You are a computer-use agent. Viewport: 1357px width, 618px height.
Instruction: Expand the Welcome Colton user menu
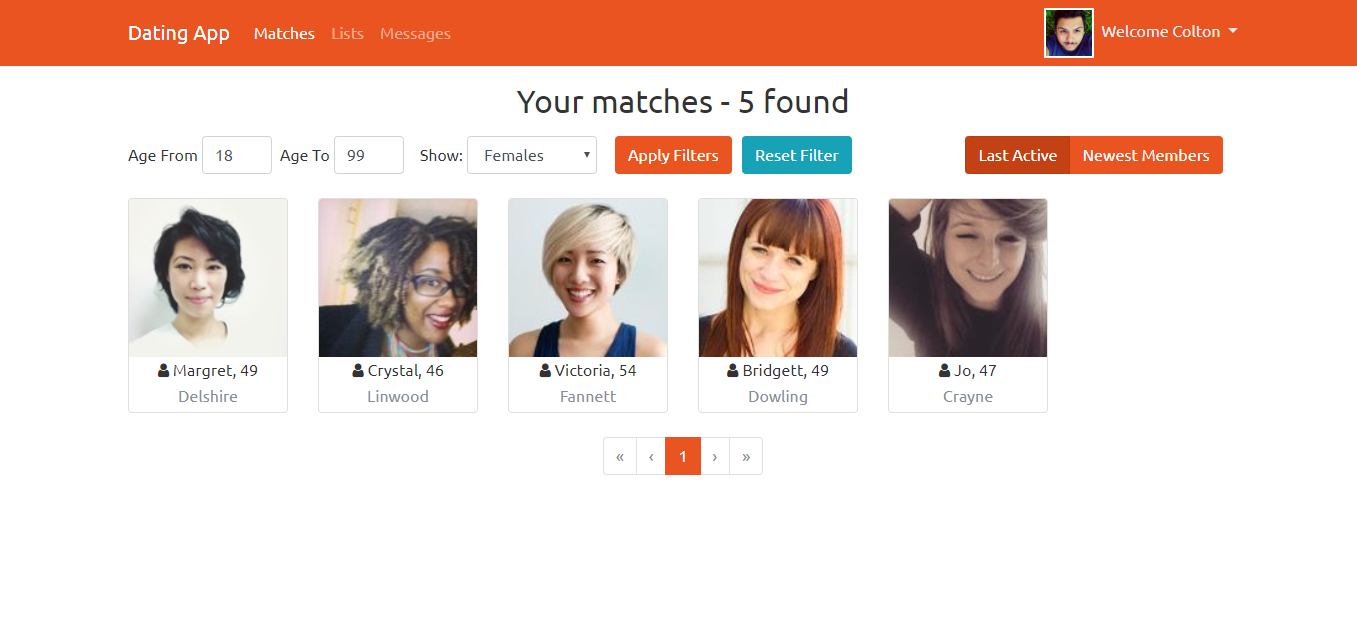tap(1169, 32)
